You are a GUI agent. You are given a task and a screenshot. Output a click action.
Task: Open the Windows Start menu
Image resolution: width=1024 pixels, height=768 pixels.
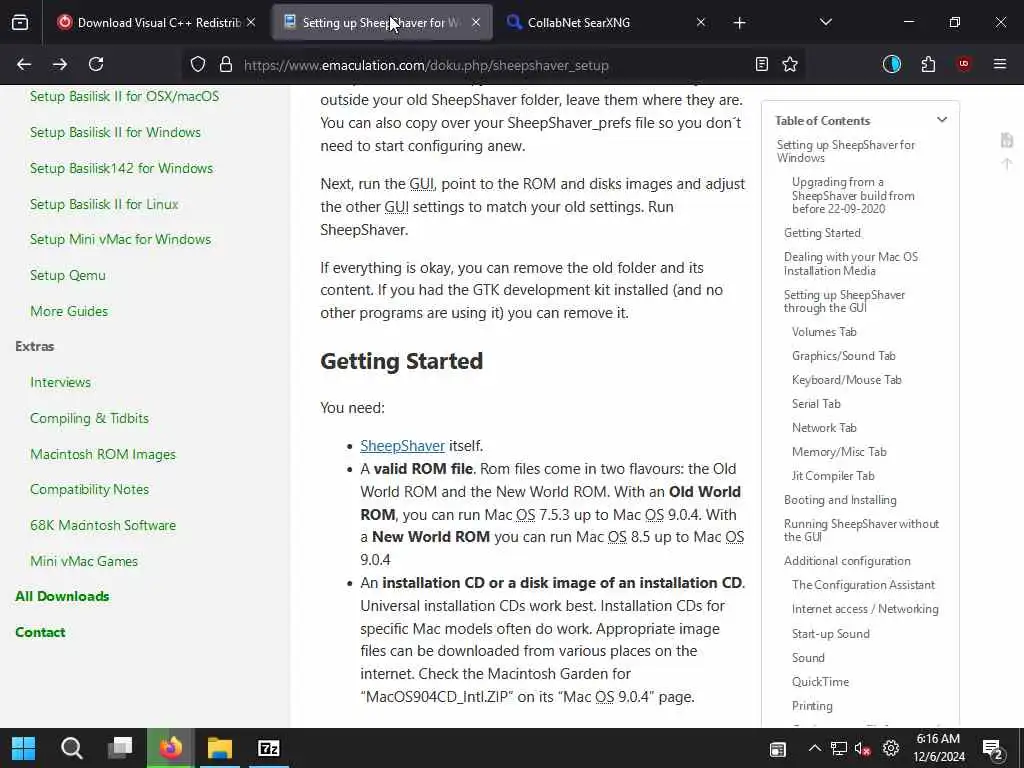(24, 748)
